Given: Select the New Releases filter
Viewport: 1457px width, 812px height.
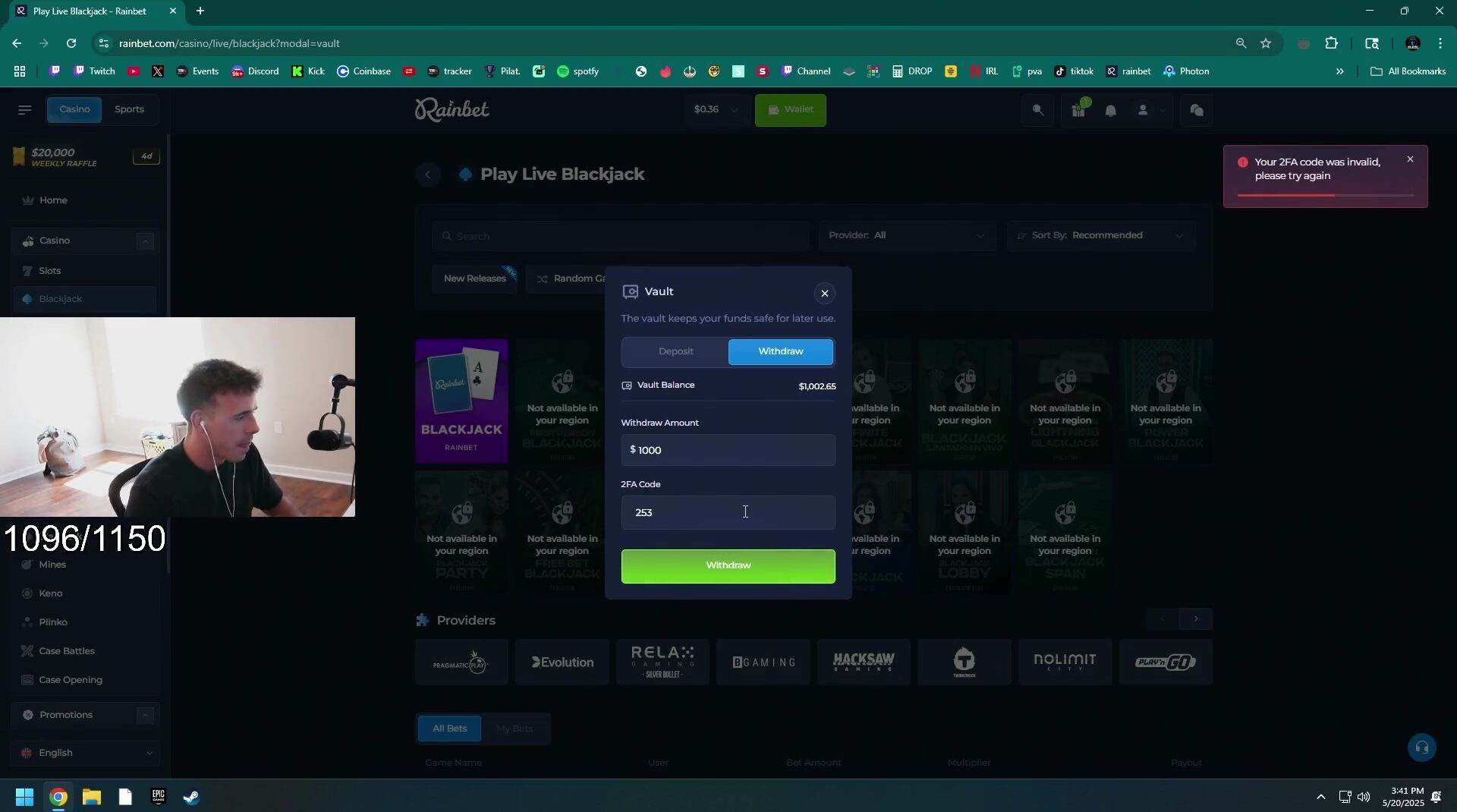Looking at the screenshot, I should coord(474,279).
